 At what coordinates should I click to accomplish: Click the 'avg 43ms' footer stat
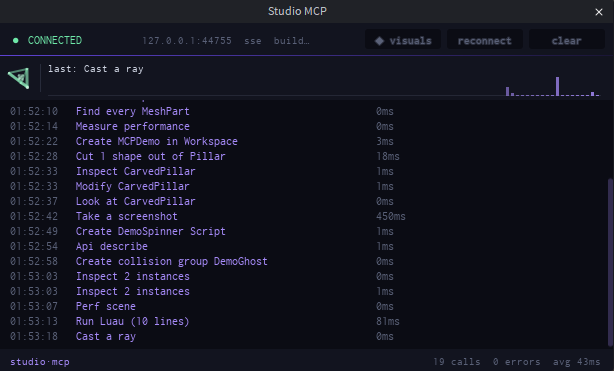coord(576,362)
